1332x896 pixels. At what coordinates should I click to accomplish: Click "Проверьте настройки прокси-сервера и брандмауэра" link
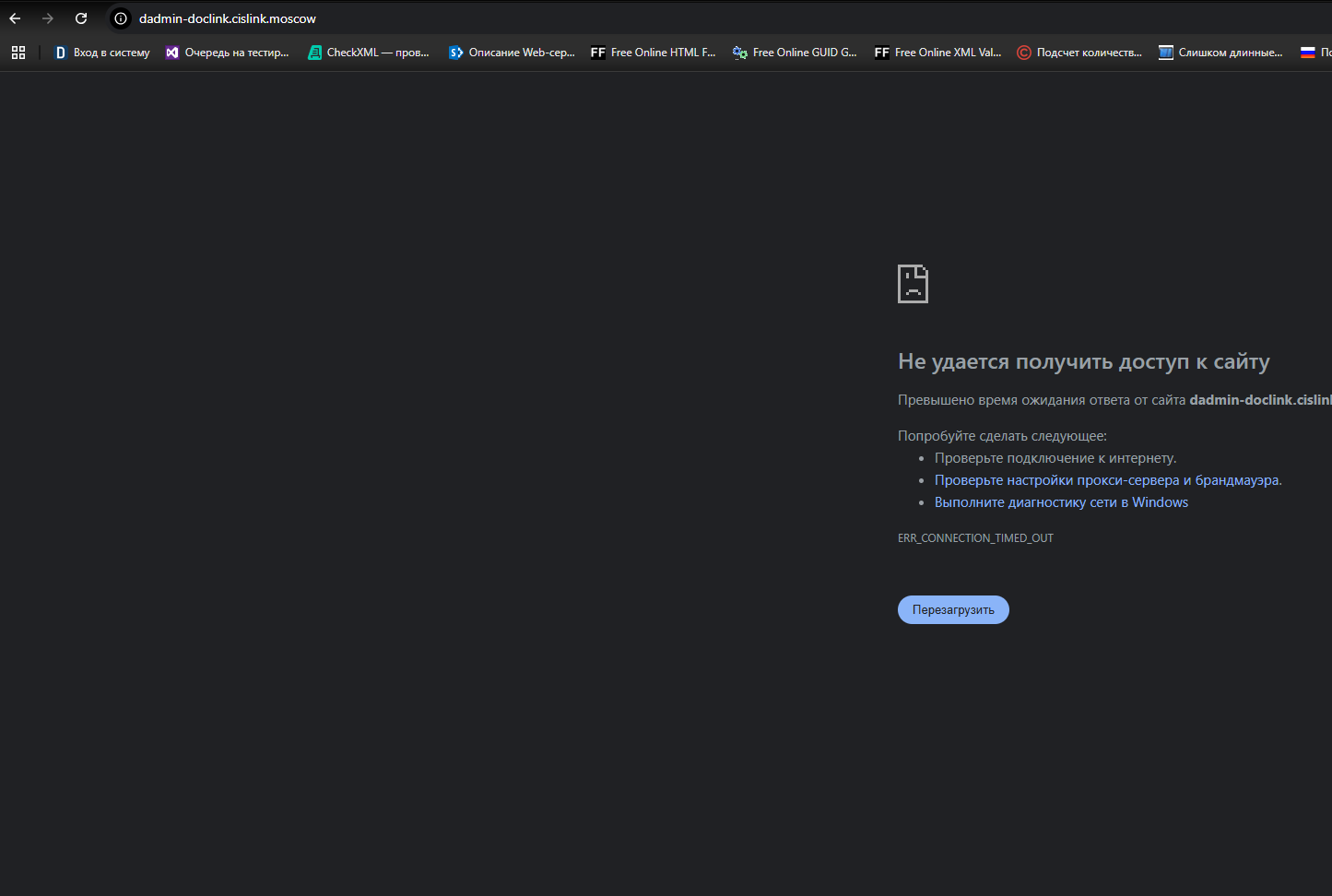pyautogui.click(x=1107, y=480)
